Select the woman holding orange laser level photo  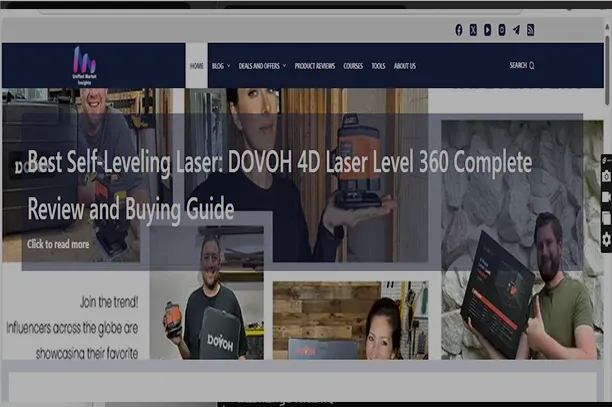click(x=306, y=175)
